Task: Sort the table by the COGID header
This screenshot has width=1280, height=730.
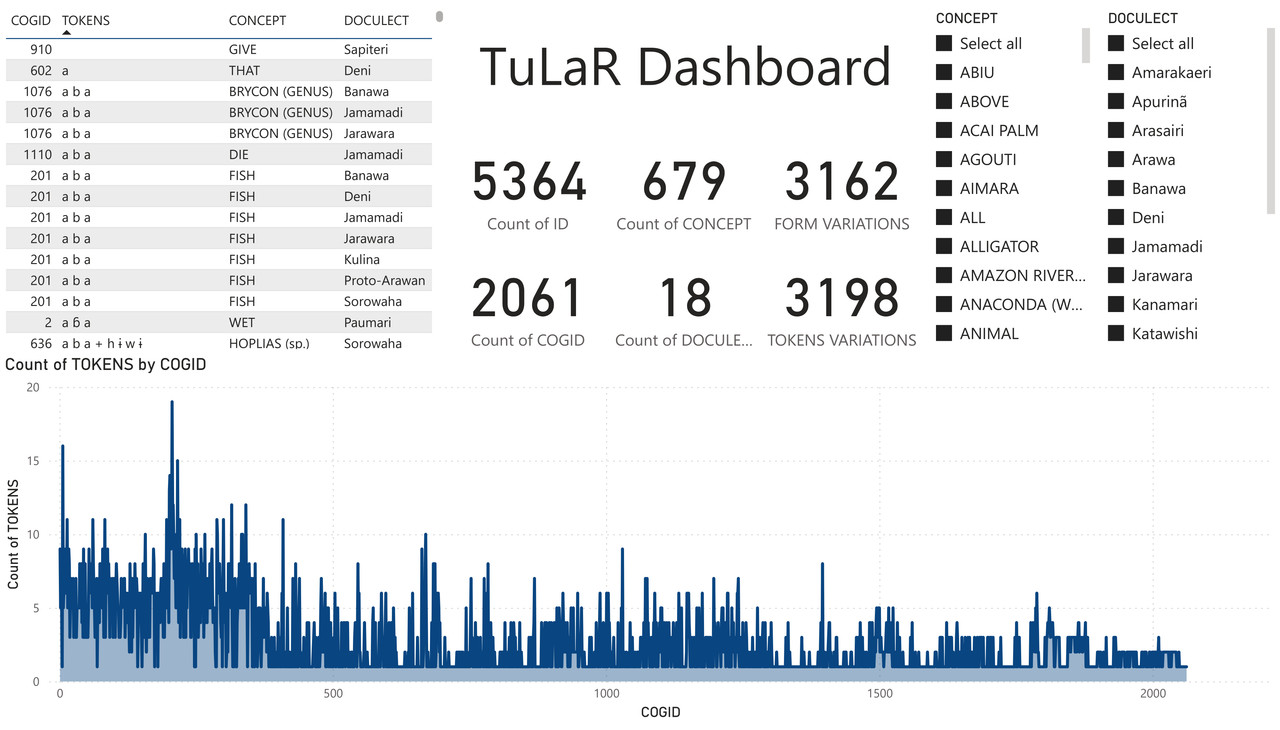Action: 31,20
